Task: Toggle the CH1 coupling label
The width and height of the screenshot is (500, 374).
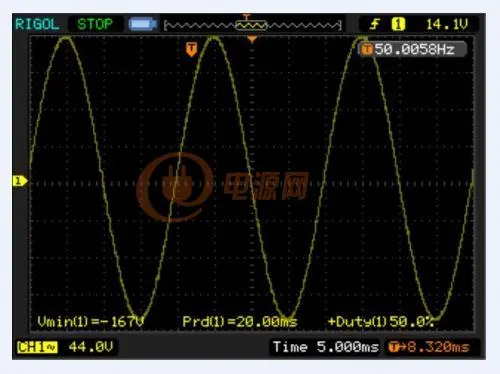Action: pos(37,347)
